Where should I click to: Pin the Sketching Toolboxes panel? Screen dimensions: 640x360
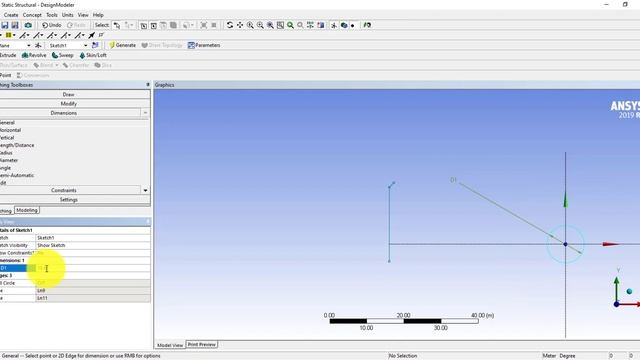click(148, 85)
